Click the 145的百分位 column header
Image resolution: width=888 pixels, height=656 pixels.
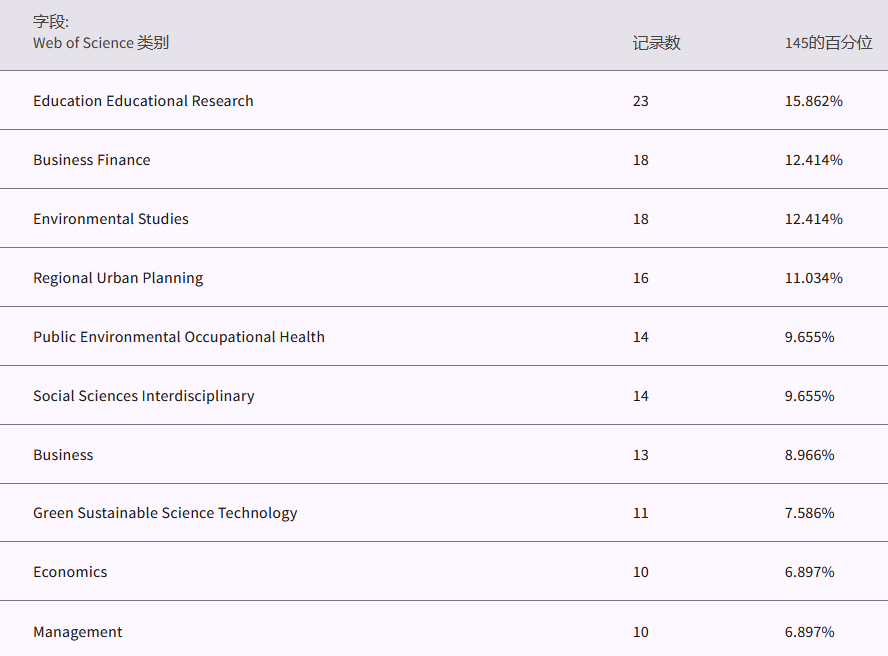click(x=828, y=43)
